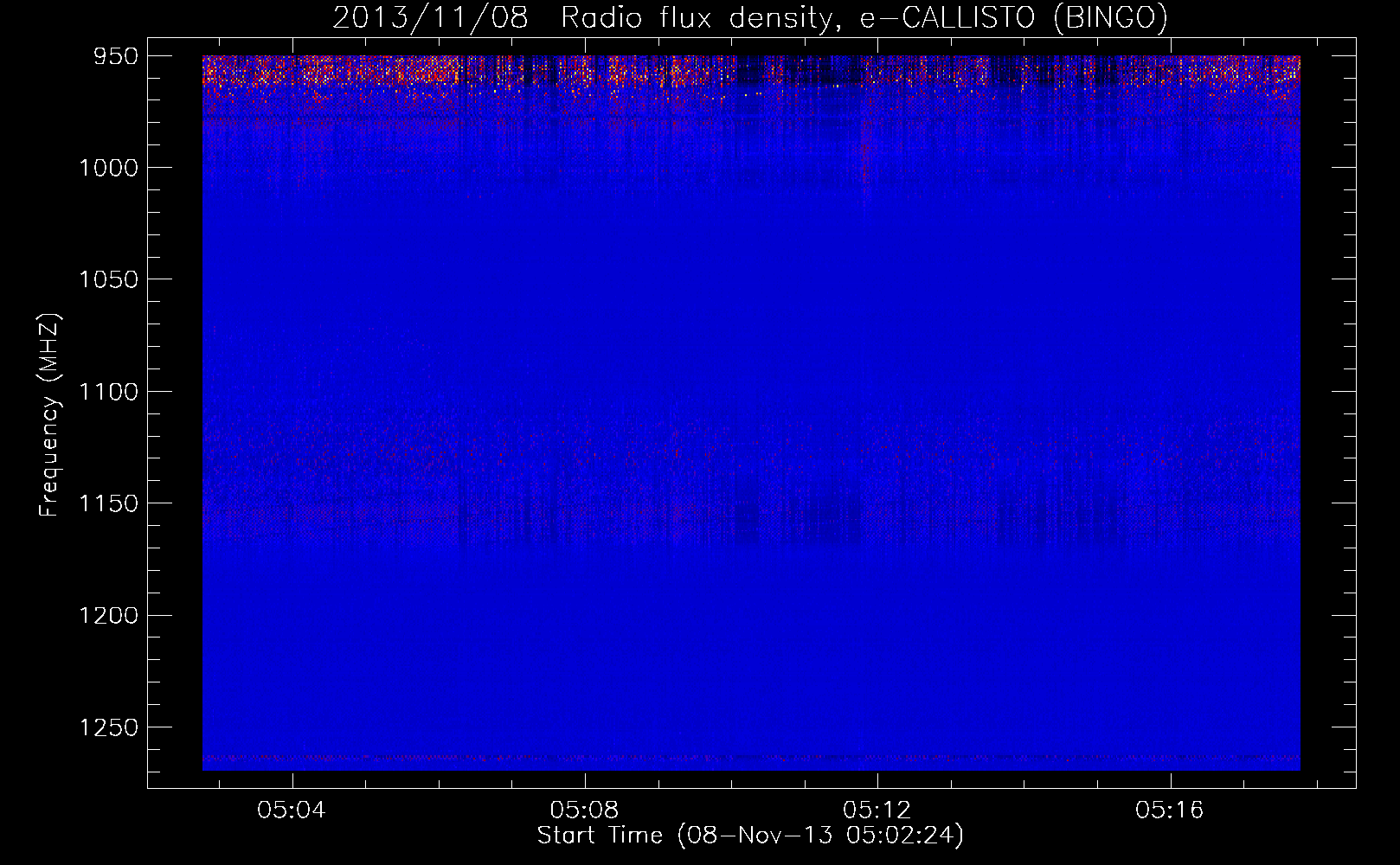1400x865 pixels.
Task: Select the 1050 frequency axis label
Action: pyautogui.click(x=108, y=279)
